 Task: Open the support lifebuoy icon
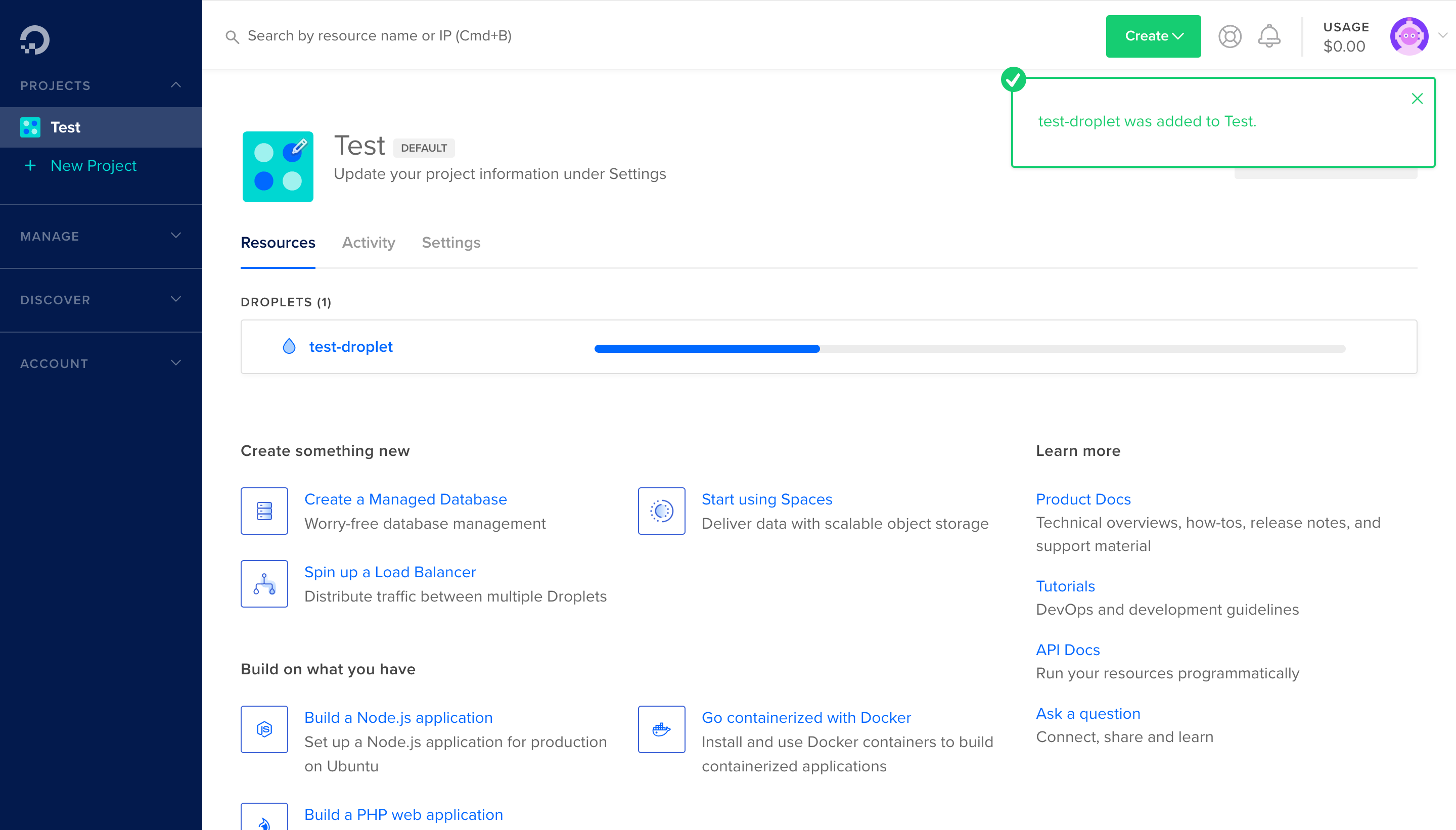(1230, 36)
